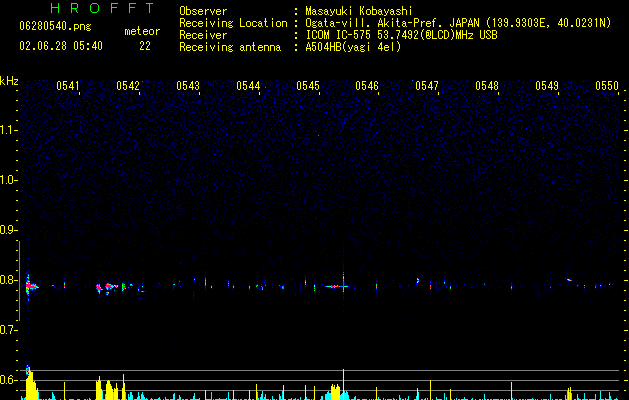The image size is (629, 400).
Task: Select the filename 06280540.png
Action: click(x=55, y=26)
